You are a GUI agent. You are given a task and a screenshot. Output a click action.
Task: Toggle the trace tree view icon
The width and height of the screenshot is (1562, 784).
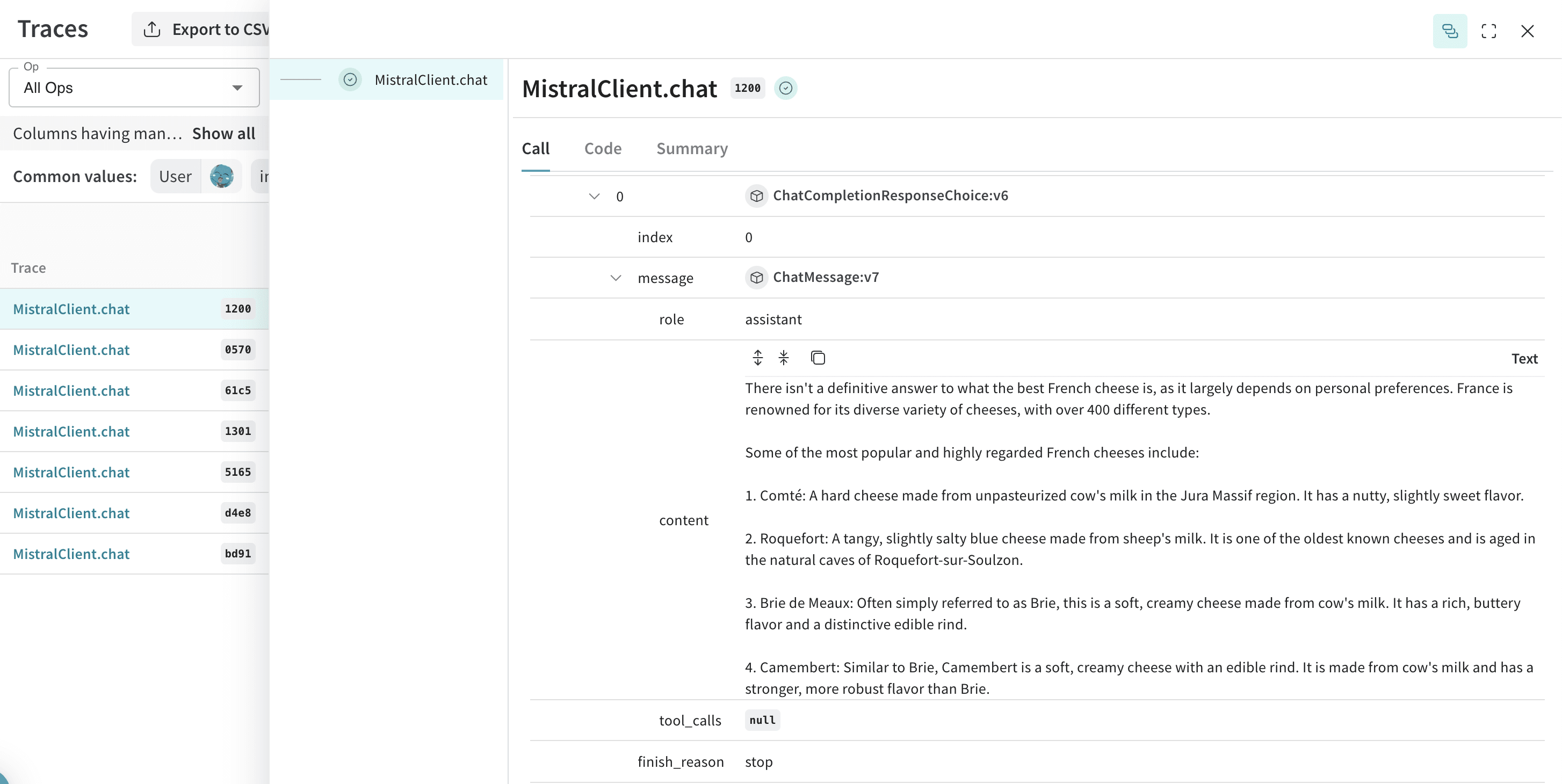click(x=1450, y=31)
